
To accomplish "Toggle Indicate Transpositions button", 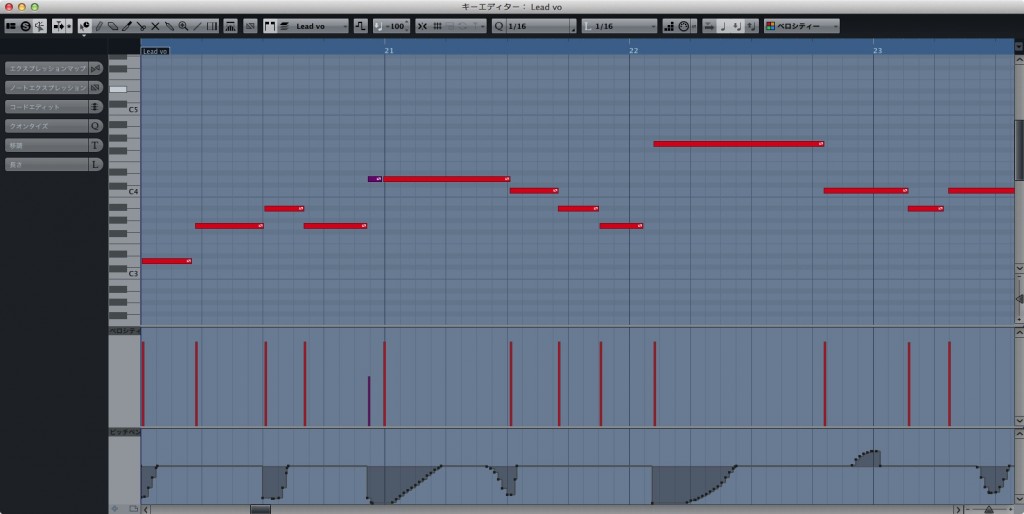I will (x=360, y=26).
